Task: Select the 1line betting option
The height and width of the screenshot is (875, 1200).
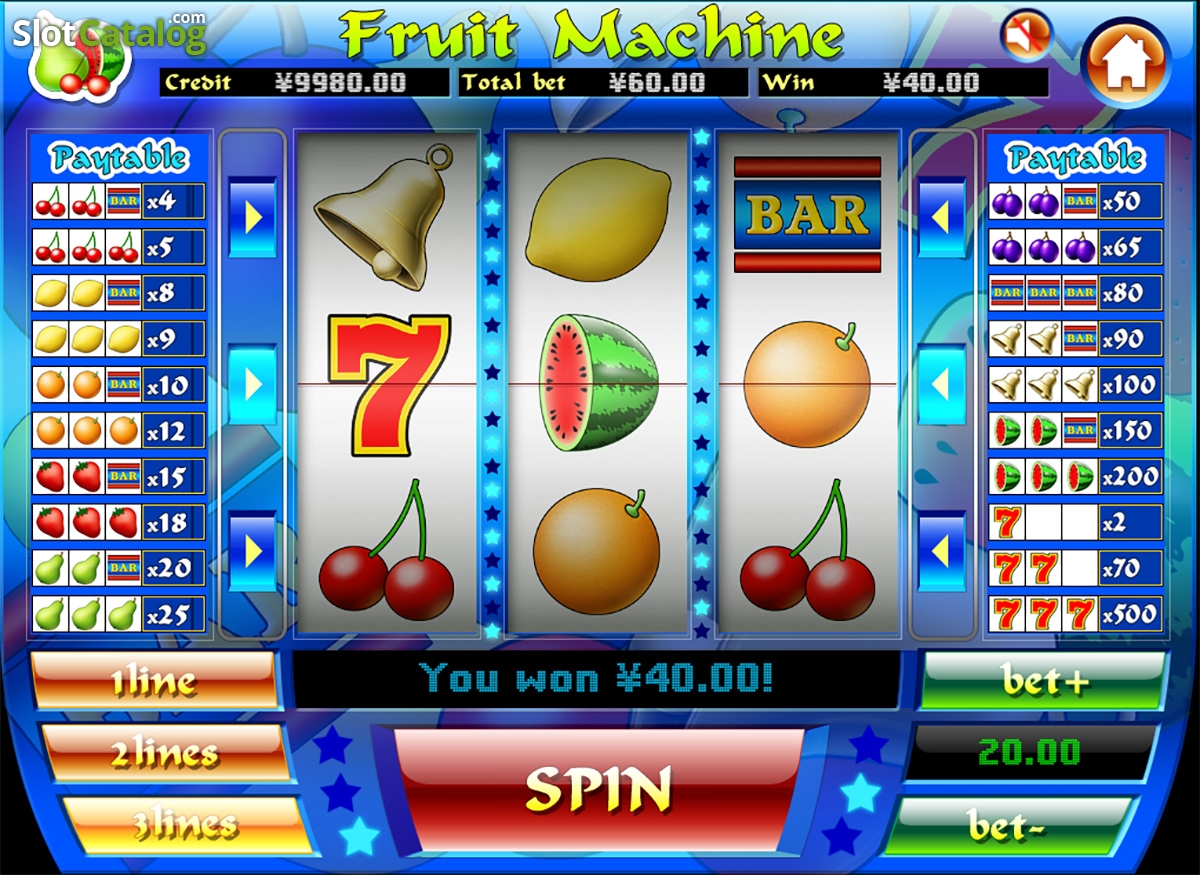Action: point(154,680)
